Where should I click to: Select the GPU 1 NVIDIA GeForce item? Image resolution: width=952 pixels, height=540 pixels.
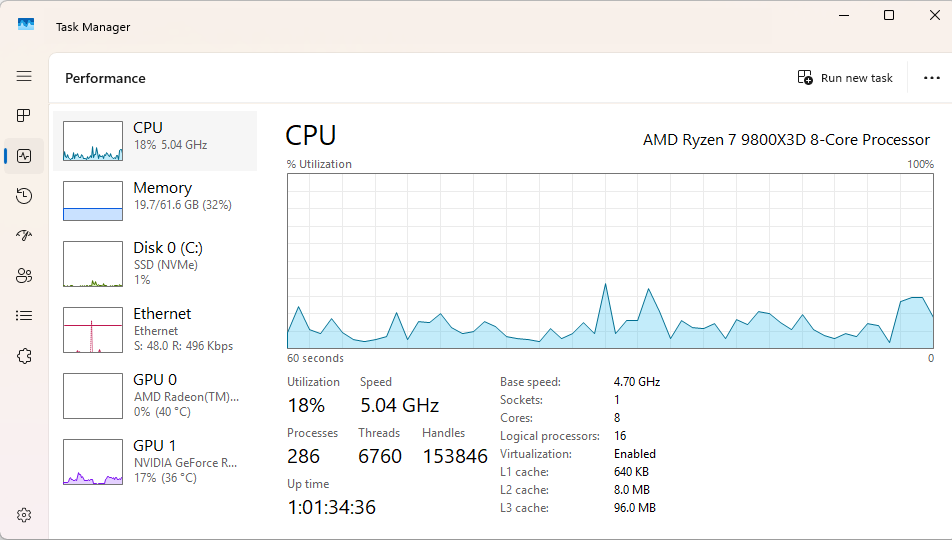[155, 461]
